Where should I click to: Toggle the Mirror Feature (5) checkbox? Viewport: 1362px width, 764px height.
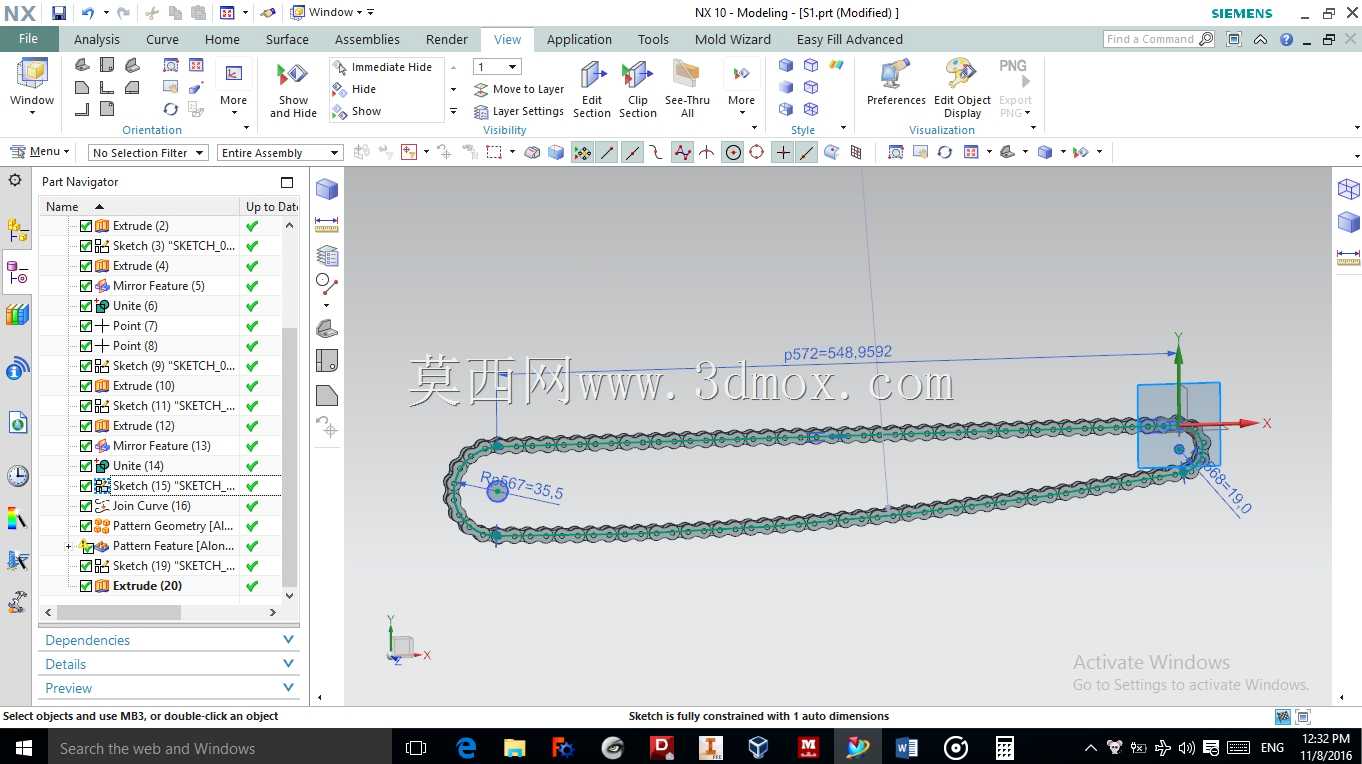point(86,286)
